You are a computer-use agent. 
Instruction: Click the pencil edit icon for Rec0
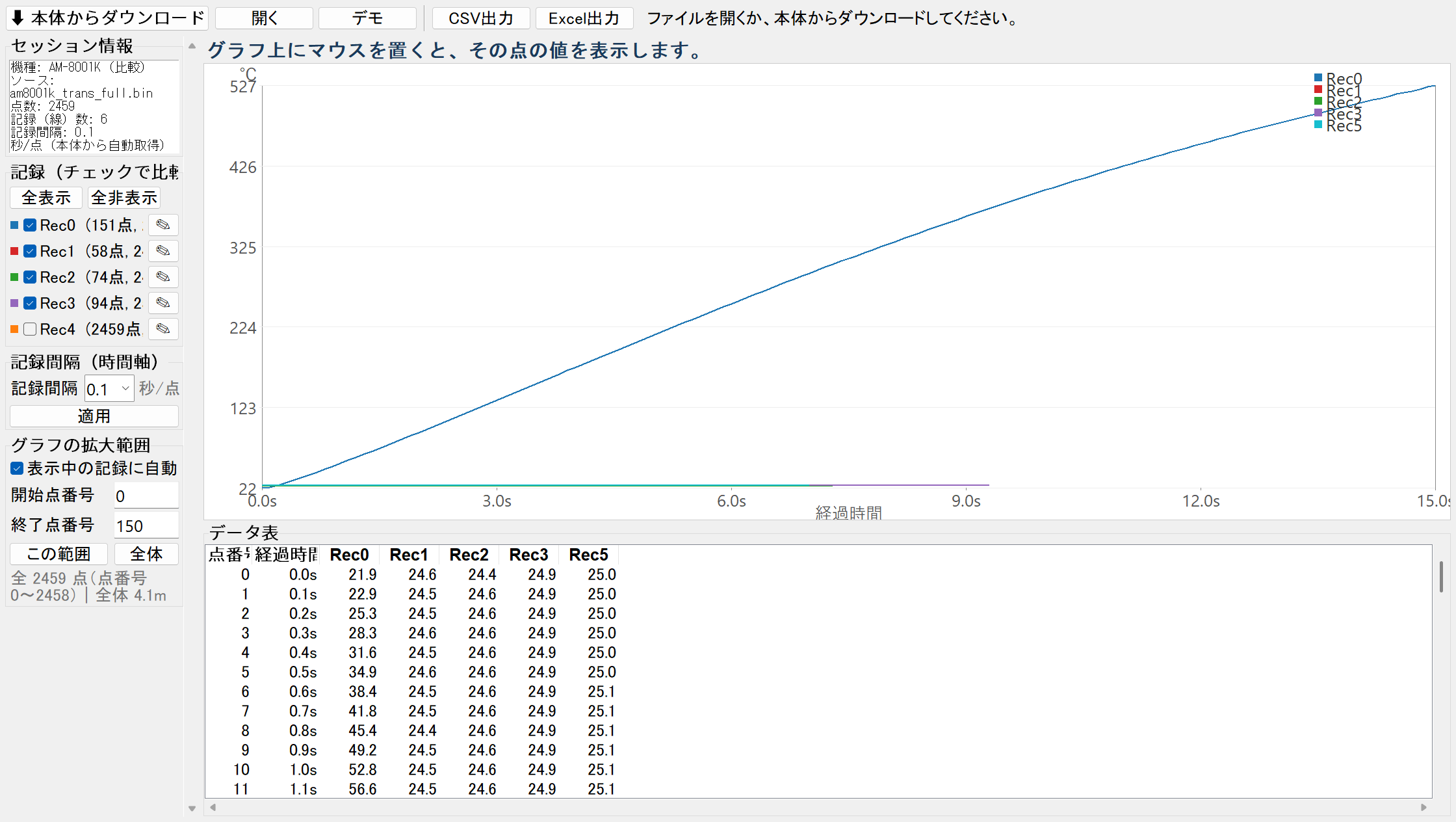tap(163, 225)
